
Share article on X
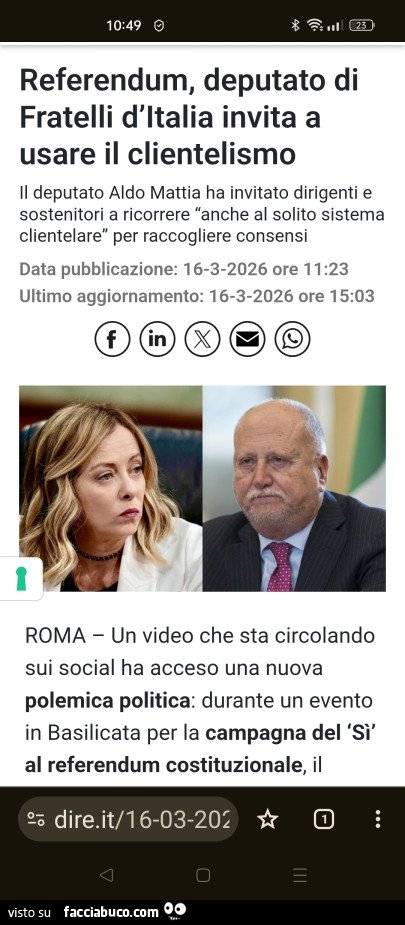(202, 339)
